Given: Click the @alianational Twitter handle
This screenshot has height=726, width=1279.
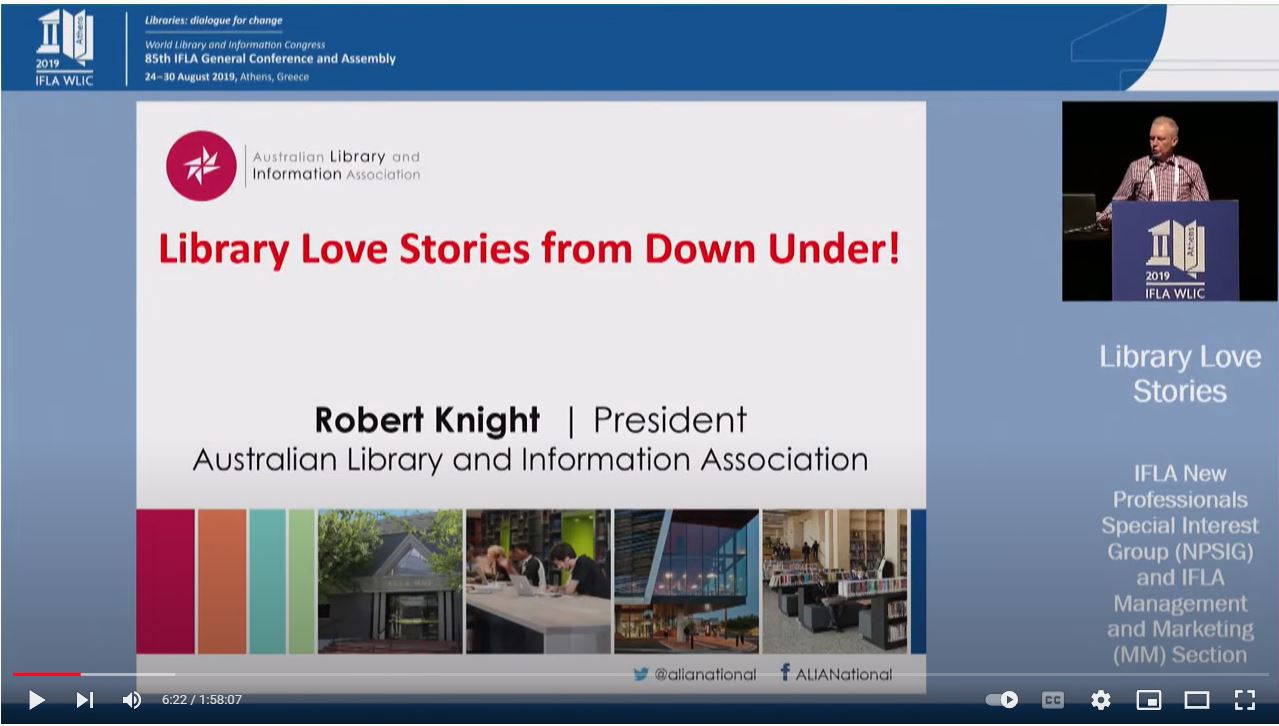Looking at the screenshot, I should click(x=705, y=675).
